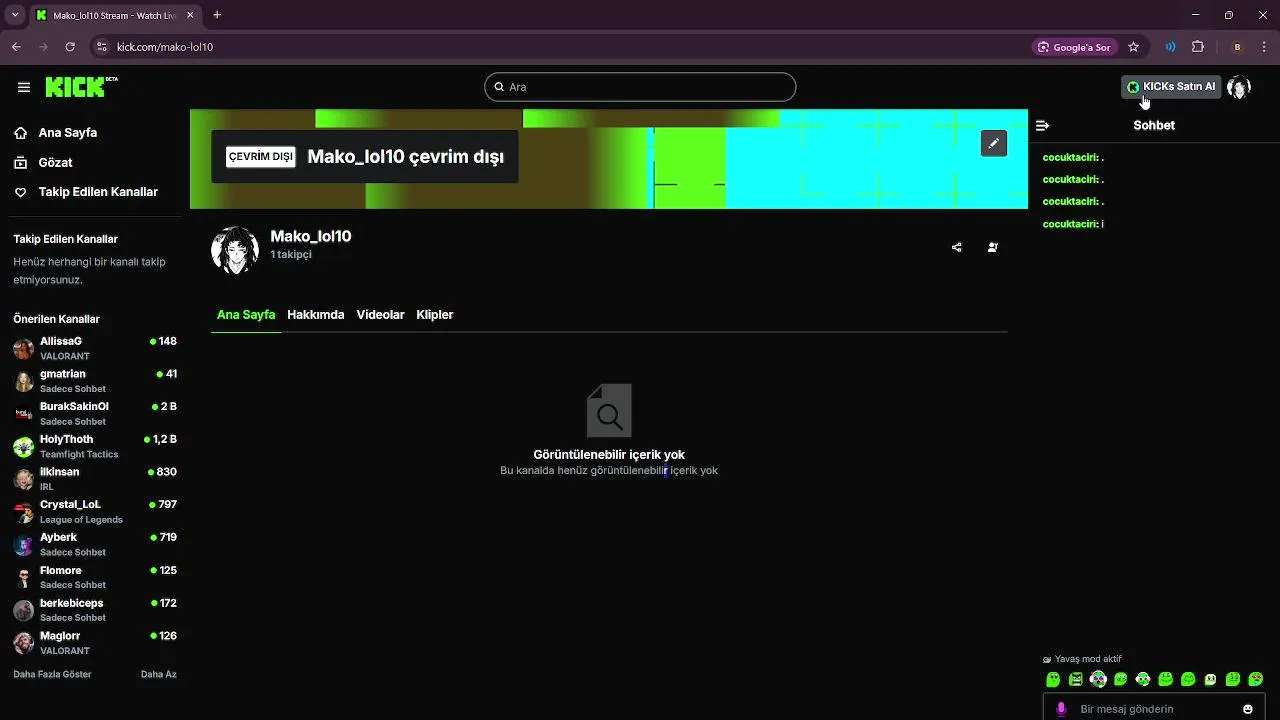Click the last cocuktaciri: i chat message
This screenshot has height=720, width=1280.
coord(1073,224)
